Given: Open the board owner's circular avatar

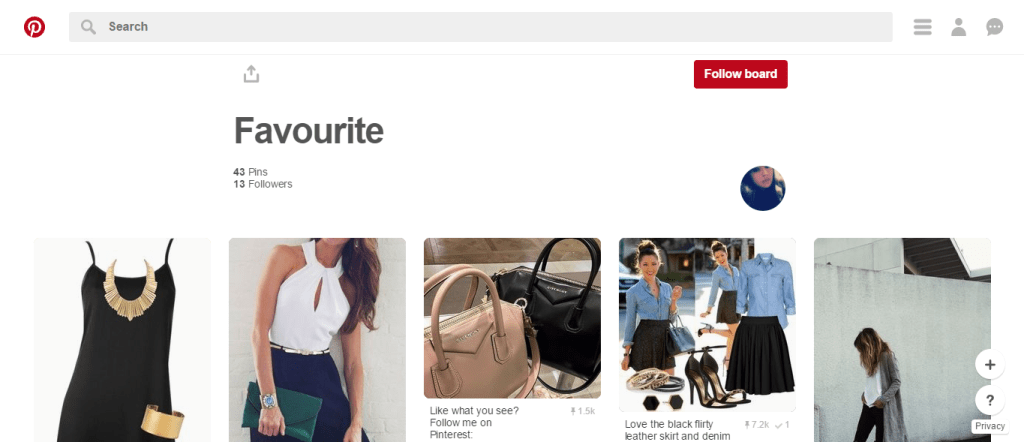Looking at the screenshot, I should point(762,188).
